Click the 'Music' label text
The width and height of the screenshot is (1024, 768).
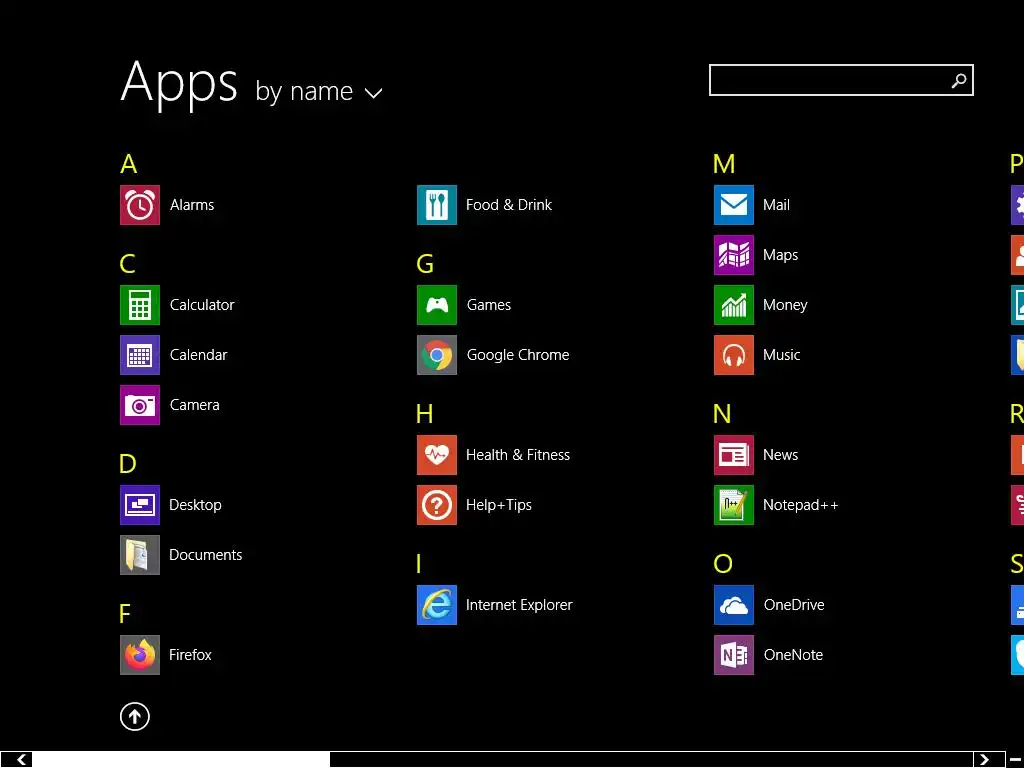[x=782, y=355]
